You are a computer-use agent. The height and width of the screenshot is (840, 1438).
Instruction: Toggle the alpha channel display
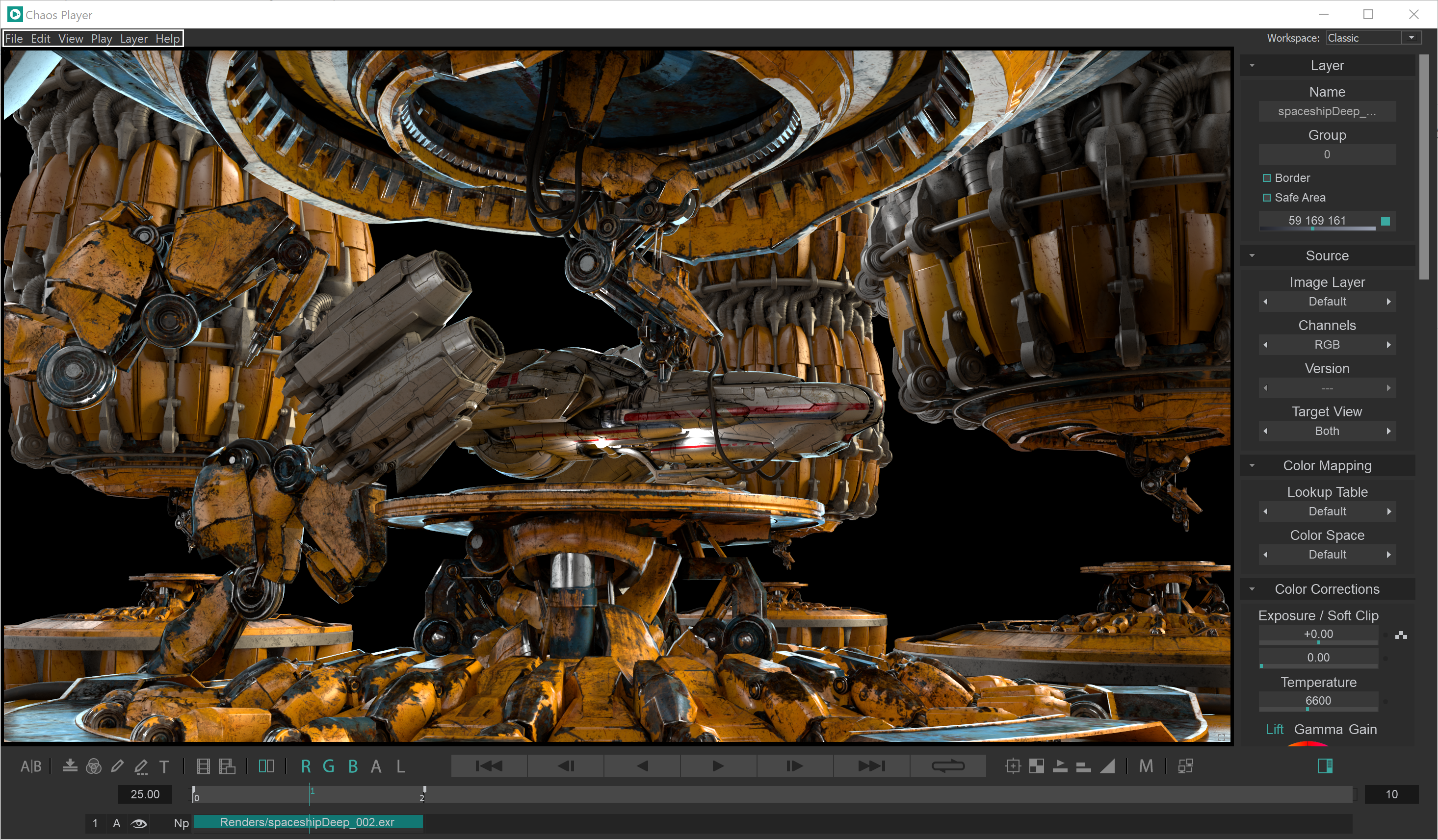click(x=376, y=766)
